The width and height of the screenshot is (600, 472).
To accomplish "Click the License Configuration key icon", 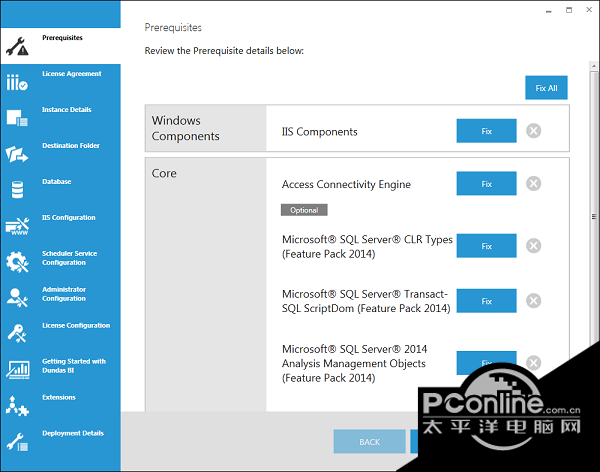I will point(17,333).
